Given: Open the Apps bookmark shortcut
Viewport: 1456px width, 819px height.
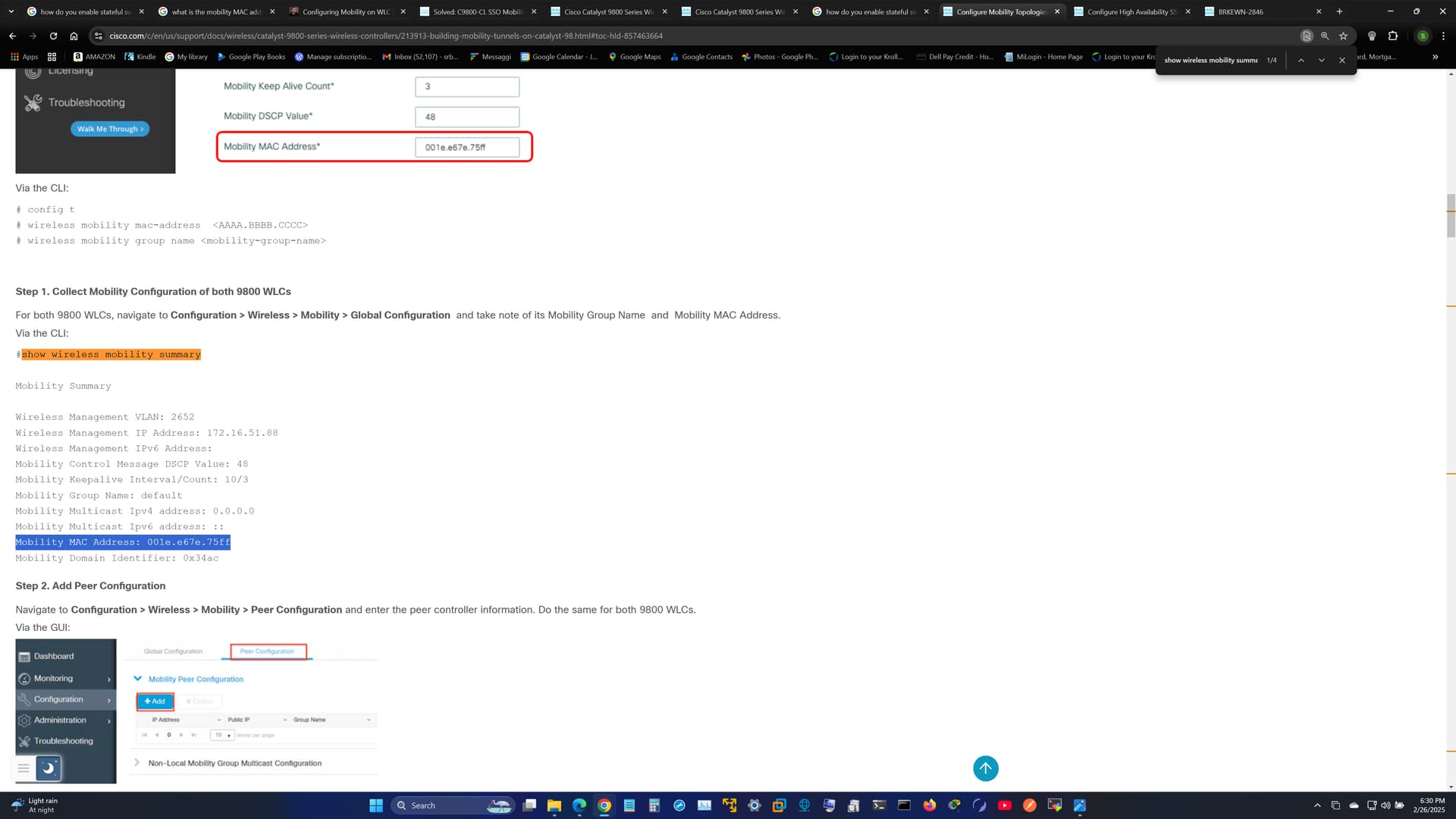Looking at the screenshot, I should (x=24, y=57).
